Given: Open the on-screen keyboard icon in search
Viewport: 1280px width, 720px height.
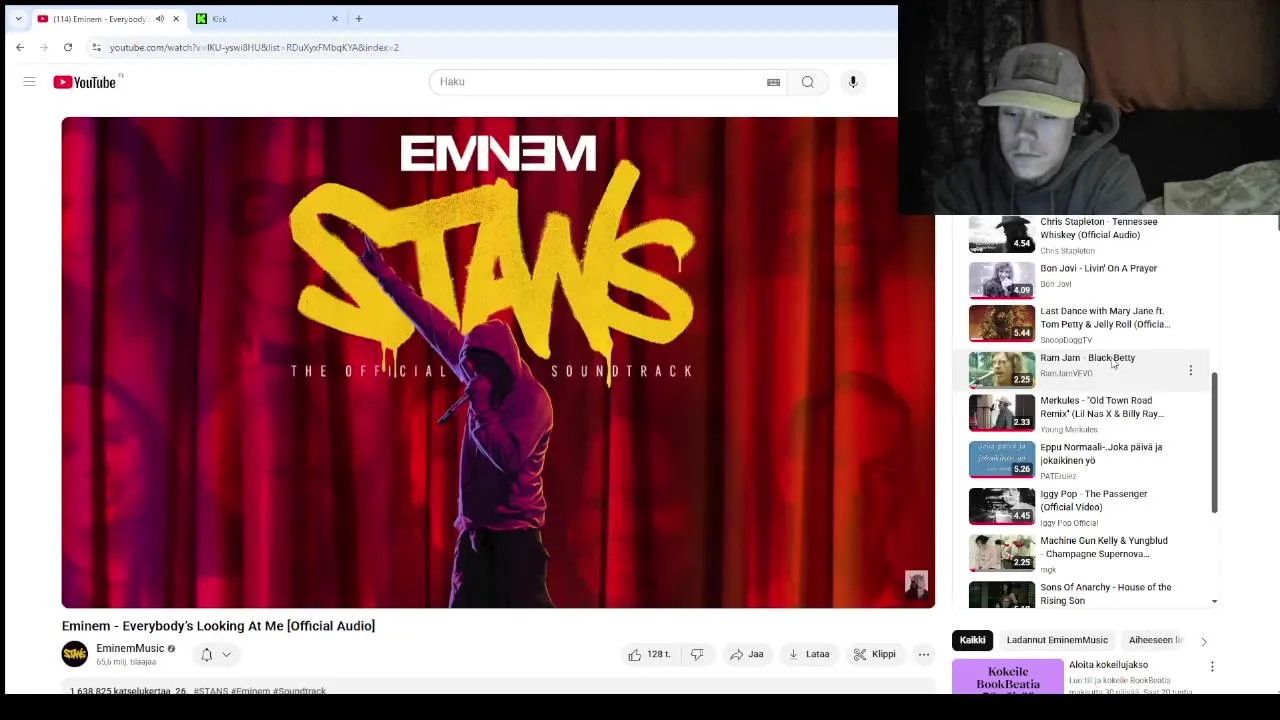Looking at the screenshot, I should [773, 82].
